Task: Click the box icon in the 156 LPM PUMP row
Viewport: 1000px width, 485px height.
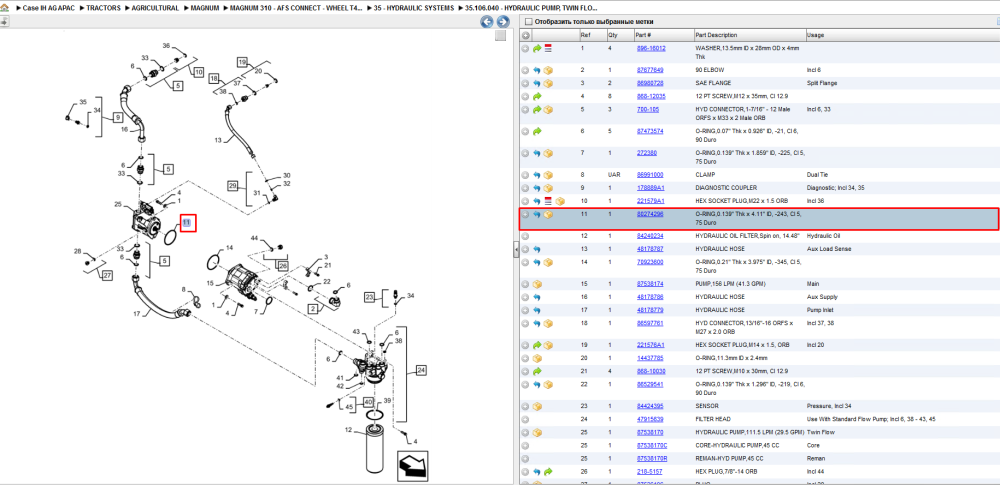Action: [536, 284]
